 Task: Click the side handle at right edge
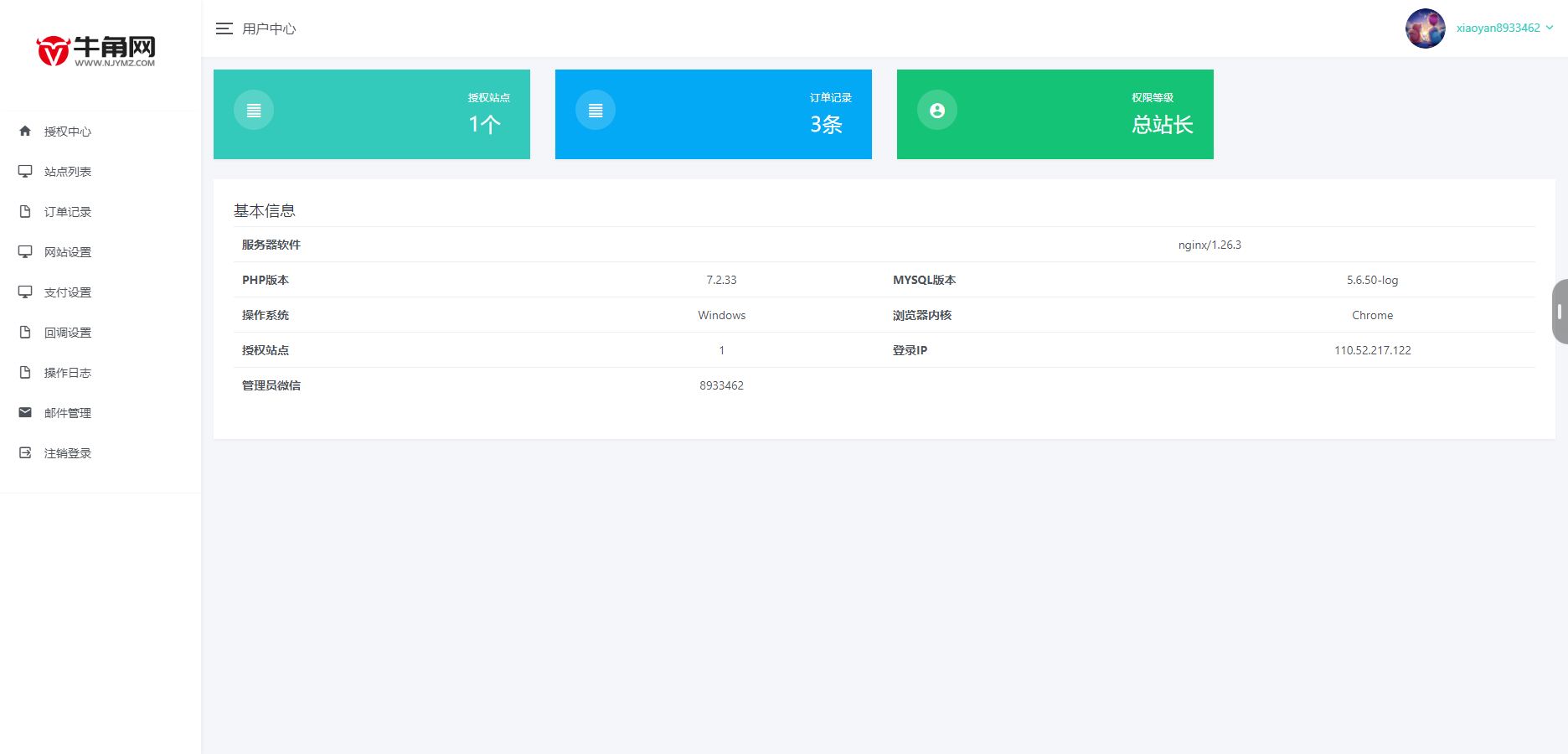coord(1560,312)
